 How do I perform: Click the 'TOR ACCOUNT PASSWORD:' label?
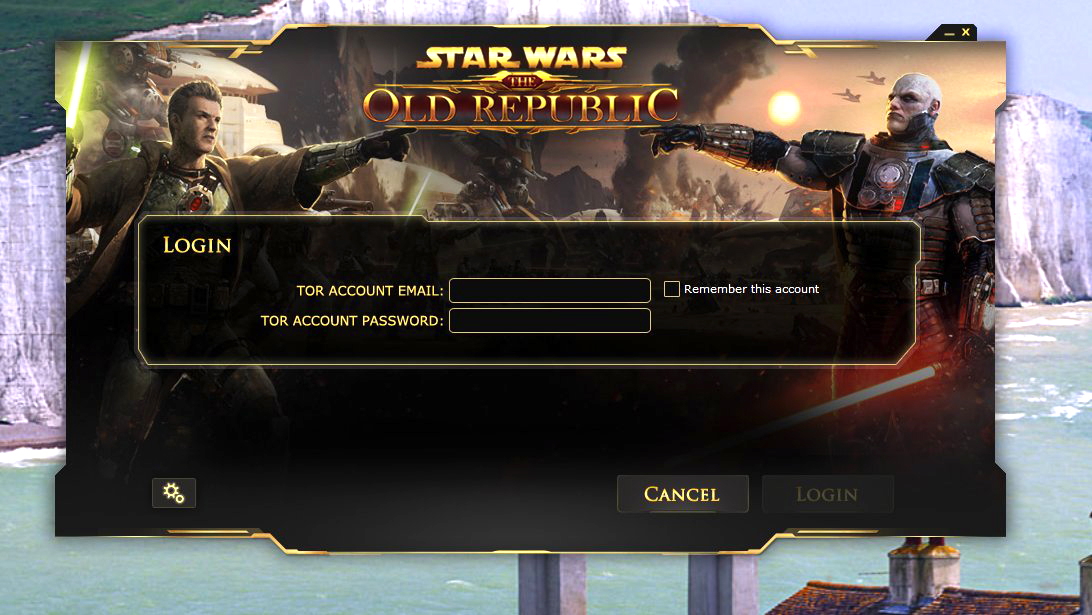[x=352, y=320]
